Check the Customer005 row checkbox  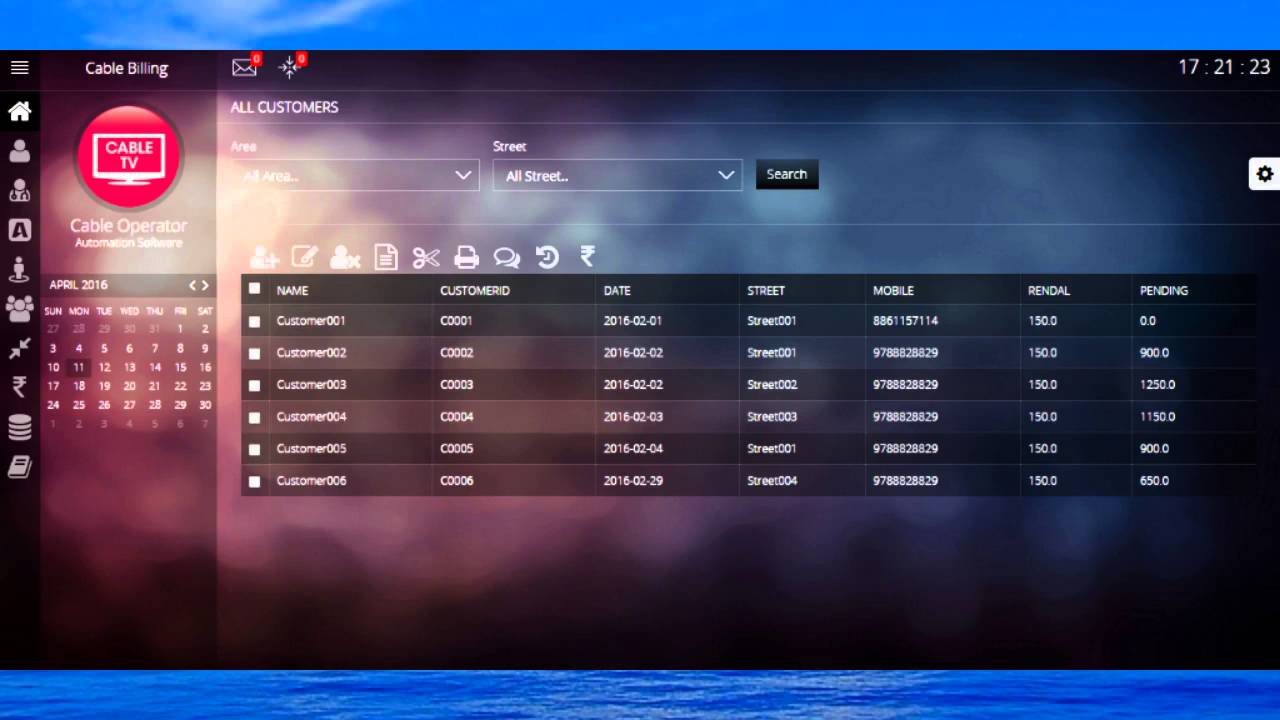click(x=254, y=449)
